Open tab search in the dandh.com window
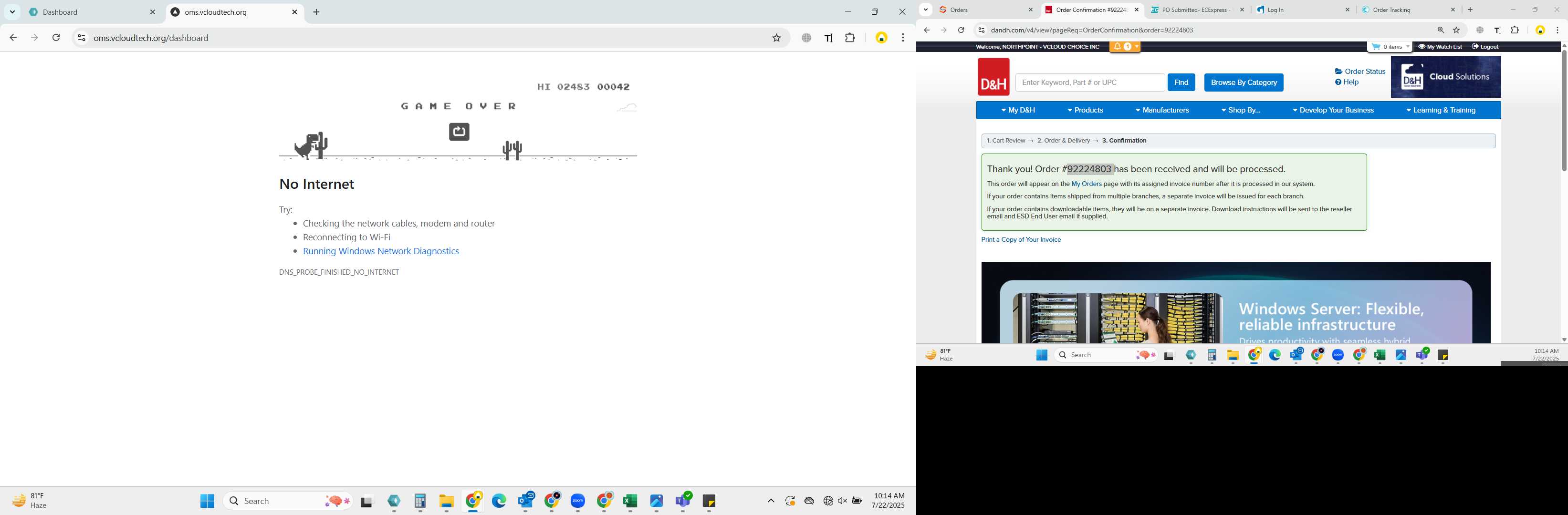The image size is (1568, 515). coord(925,9)
